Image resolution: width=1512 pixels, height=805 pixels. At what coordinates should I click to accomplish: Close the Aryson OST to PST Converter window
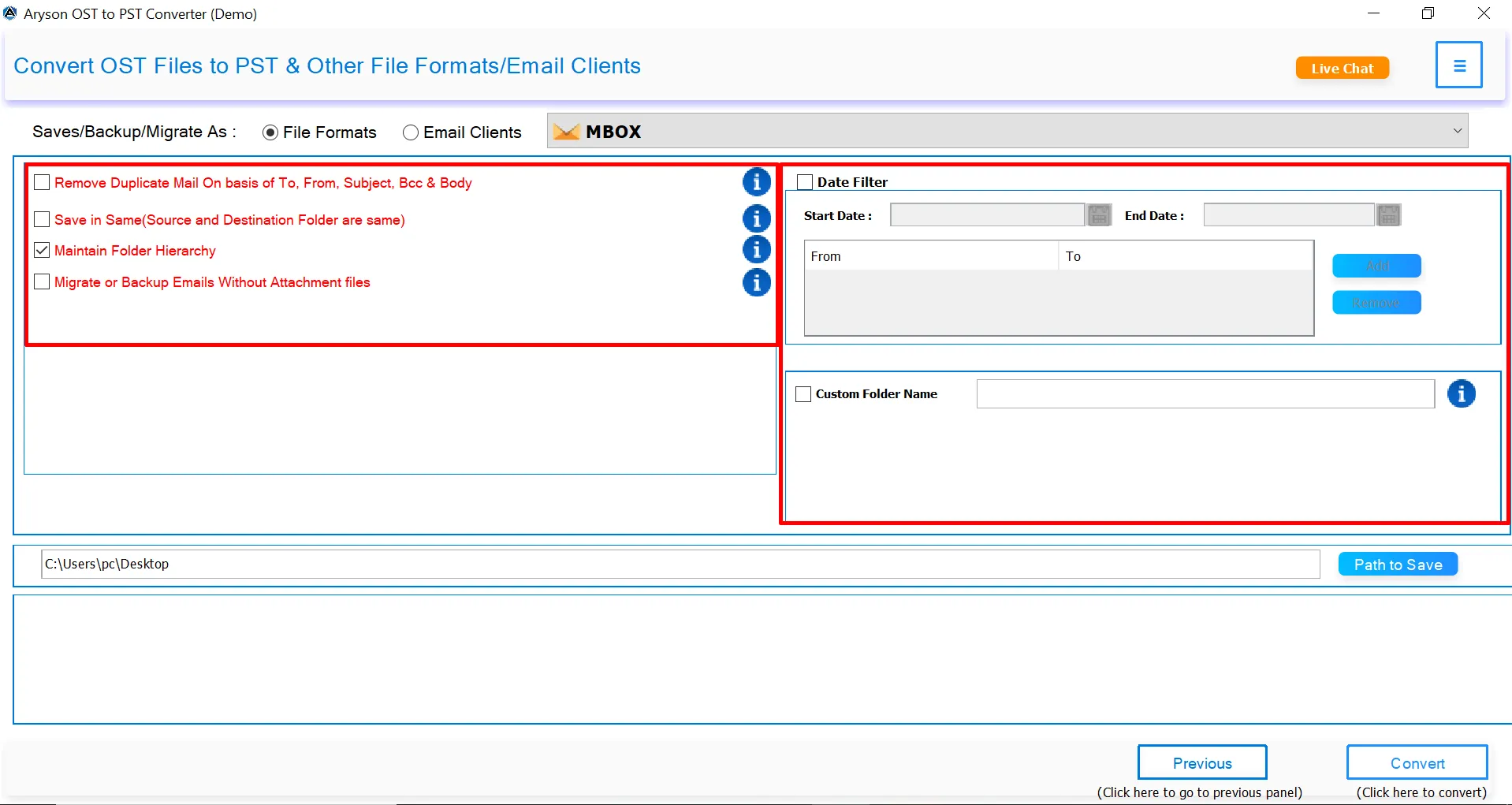point(1484,13)
